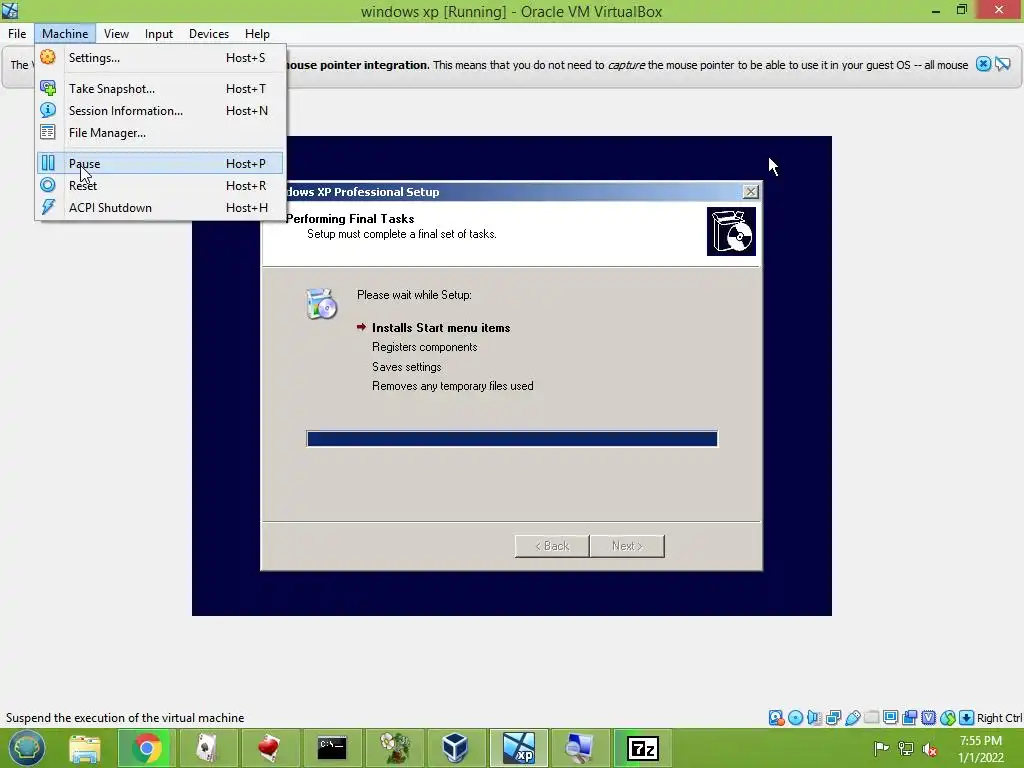Open Solitaire spade card on taskbar
This screenshot has height=768, width=1024.
207,748
